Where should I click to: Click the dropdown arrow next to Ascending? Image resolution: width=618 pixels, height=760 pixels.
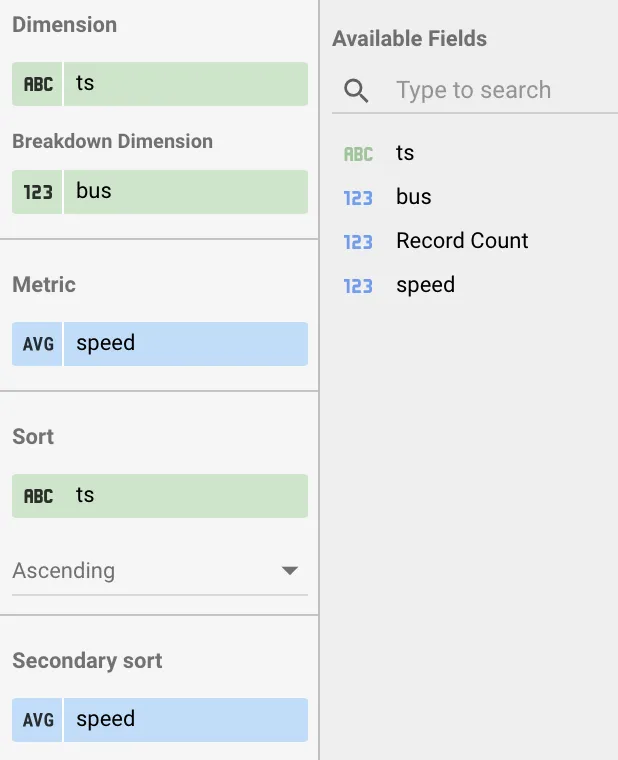coord(290,571)
